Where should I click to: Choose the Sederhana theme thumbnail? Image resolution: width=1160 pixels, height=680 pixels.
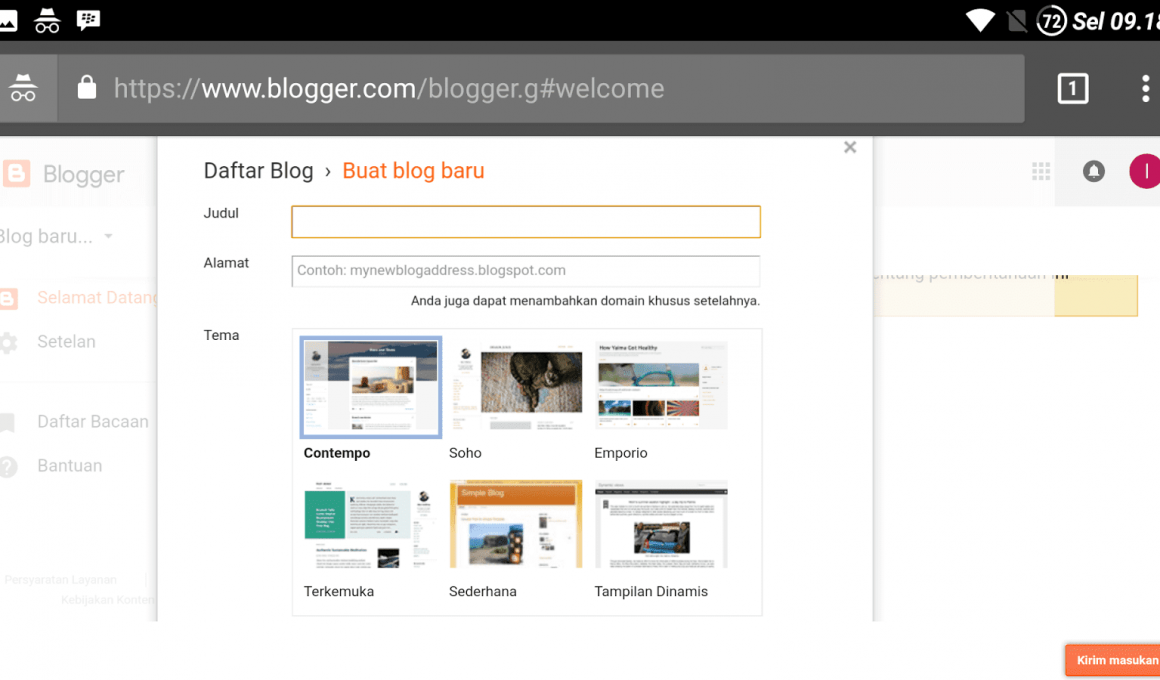coord(516,525)
